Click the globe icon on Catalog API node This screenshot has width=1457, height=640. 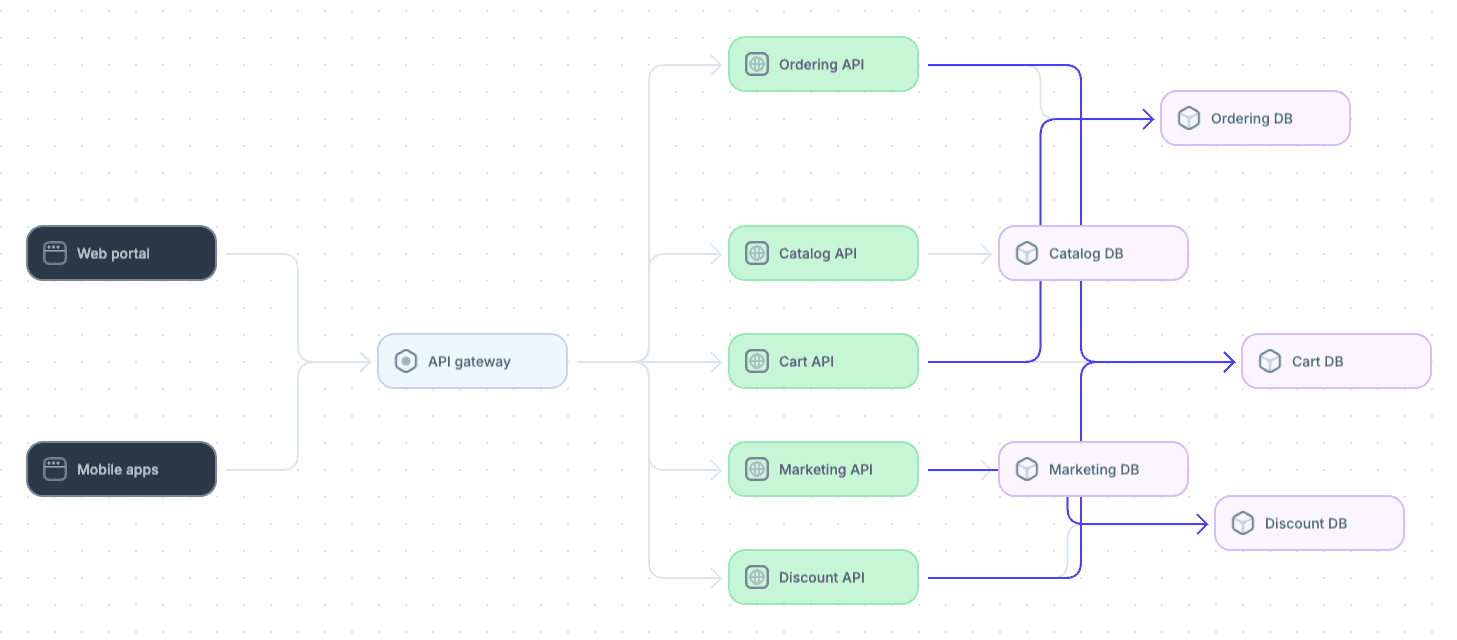[x=757, y=254]
